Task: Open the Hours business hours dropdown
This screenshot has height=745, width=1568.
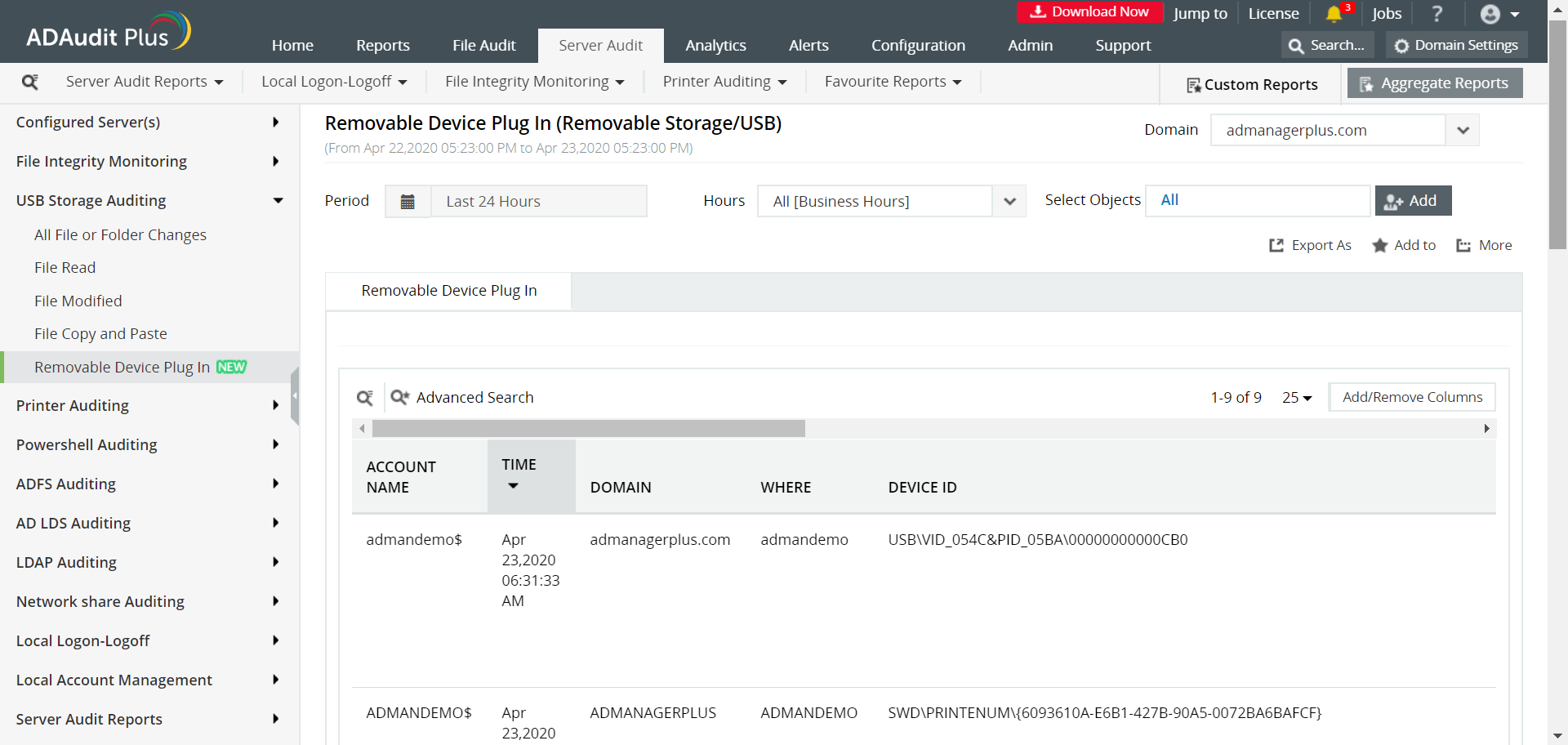Action: click(x=1009, y=201)
